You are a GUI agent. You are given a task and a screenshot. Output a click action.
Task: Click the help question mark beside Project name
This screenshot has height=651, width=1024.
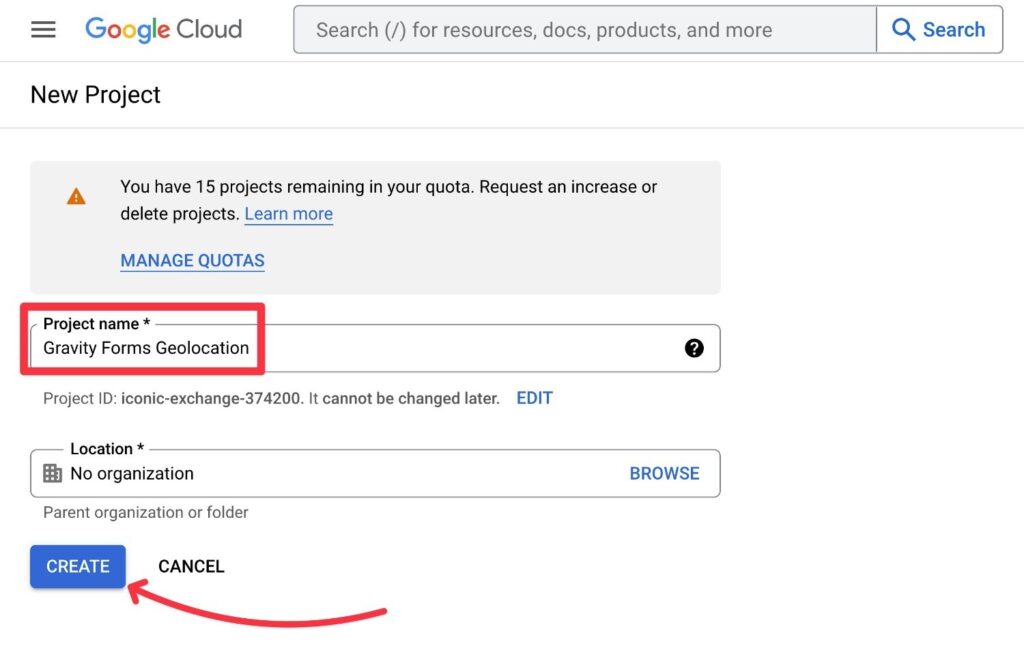(695, 349)
